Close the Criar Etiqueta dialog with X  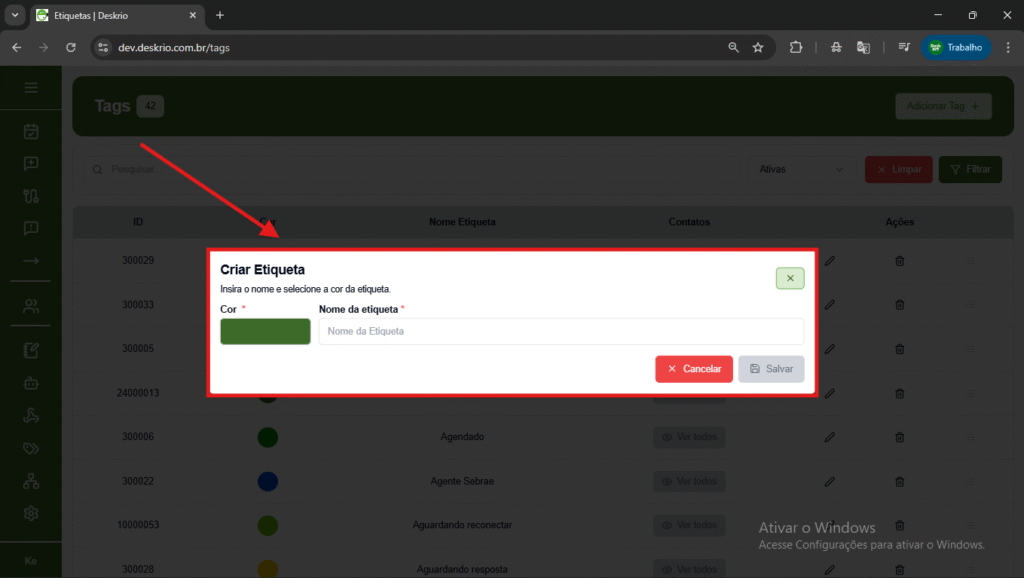(789, 278)
